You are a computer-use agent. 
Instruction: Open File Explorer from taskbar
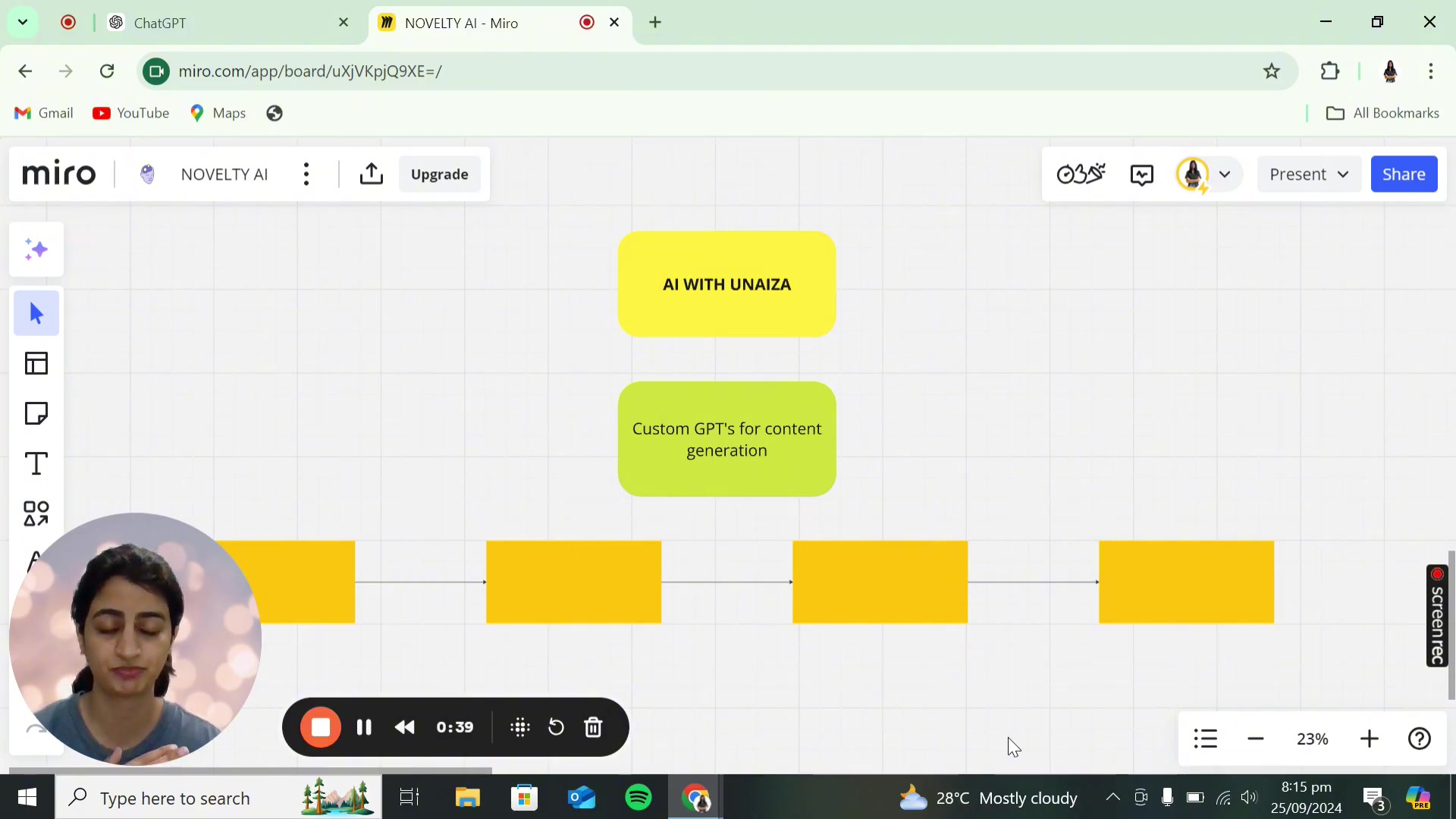pos(467,798)
